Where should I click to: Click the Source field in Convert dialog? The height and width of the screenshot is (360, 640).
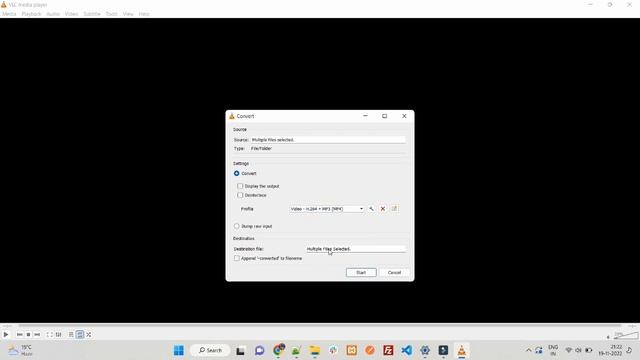pos(328,140)
